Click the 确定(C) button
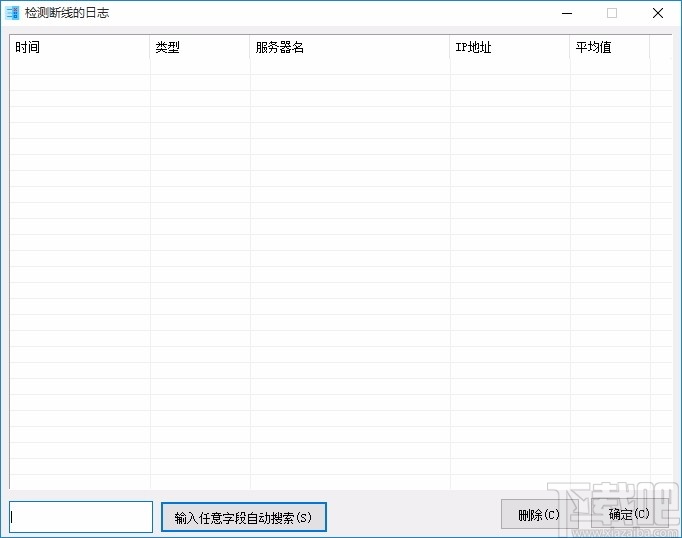 629,514
